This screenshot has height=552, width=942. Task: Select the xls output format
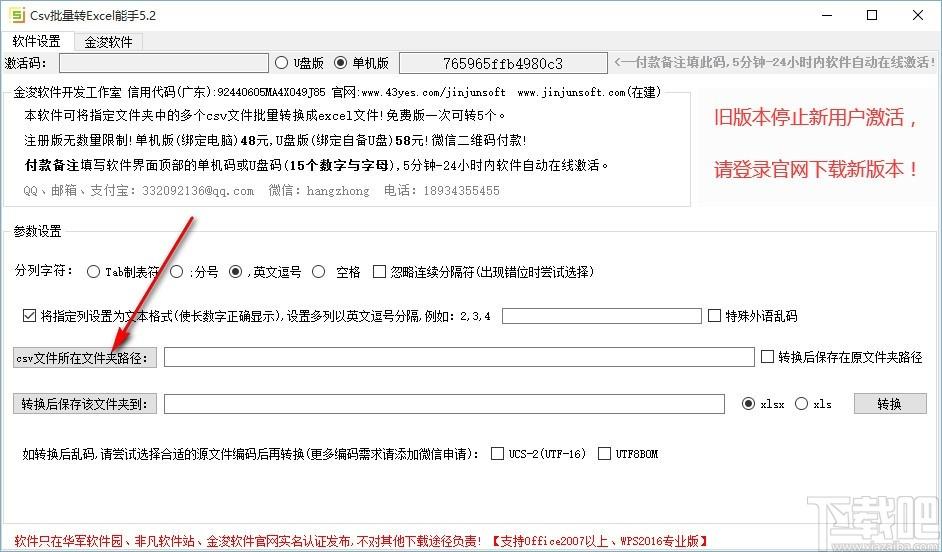(801, 404)
